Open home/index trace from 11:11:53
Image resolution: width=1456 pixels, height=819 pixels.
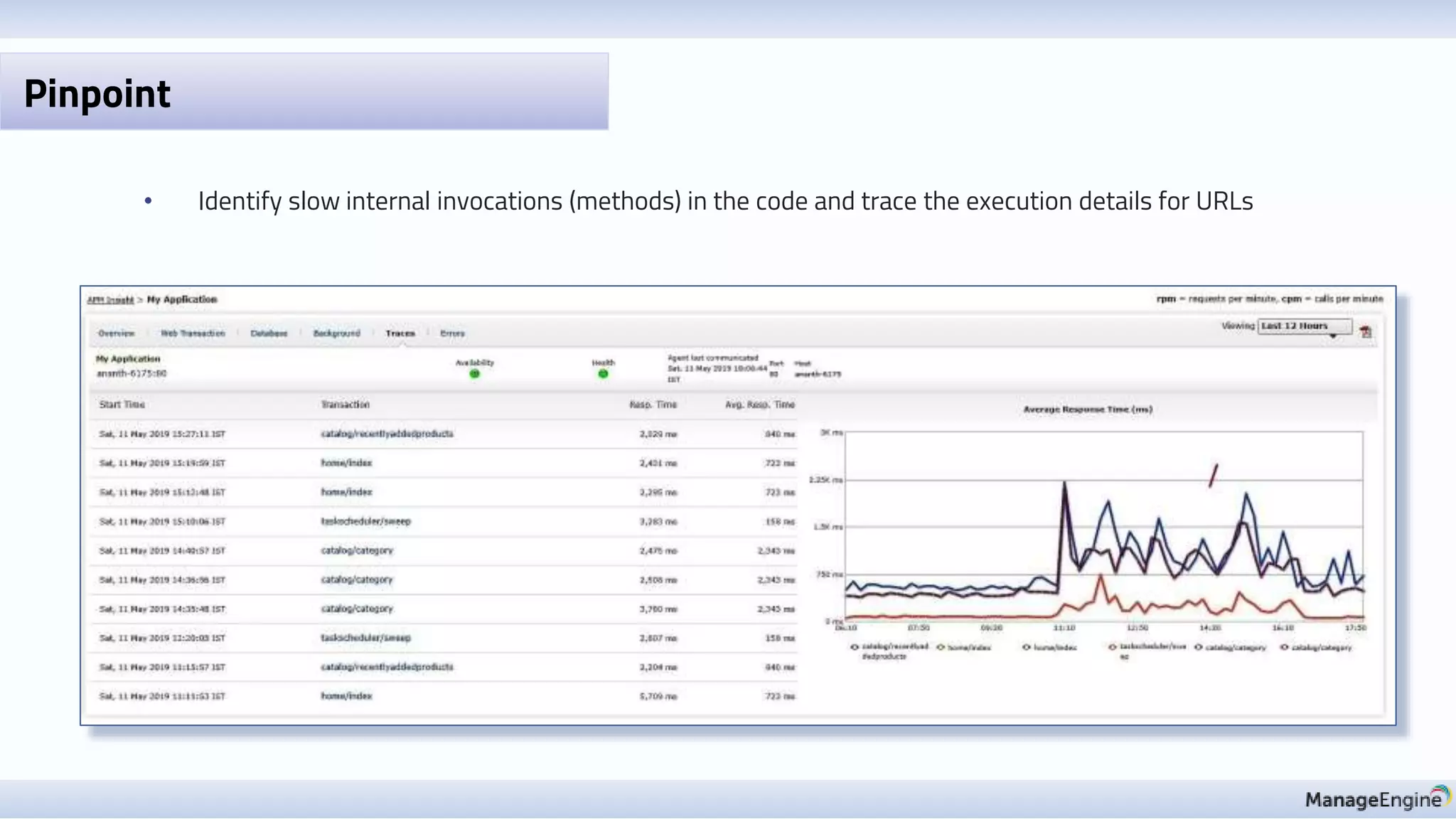click(346, 696)
